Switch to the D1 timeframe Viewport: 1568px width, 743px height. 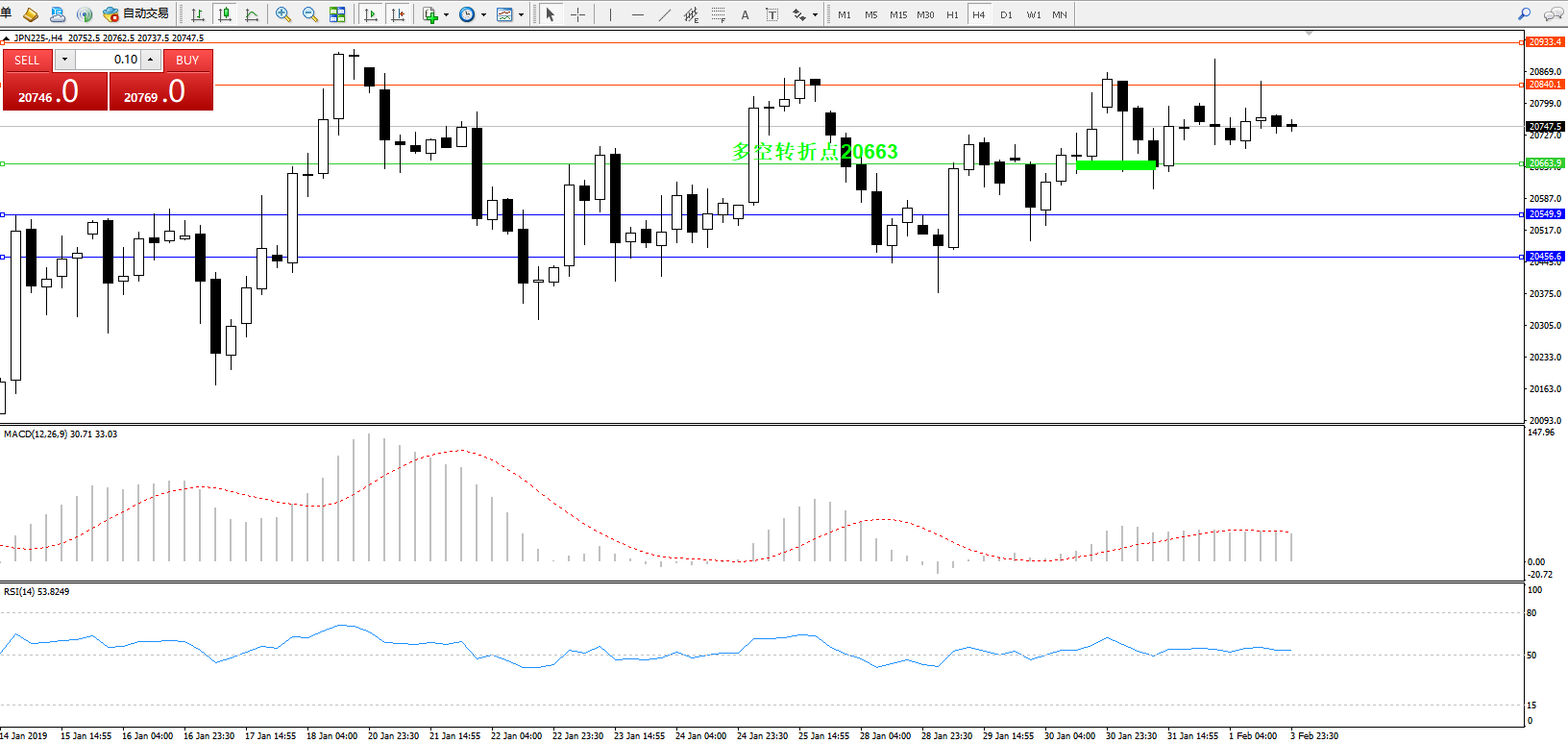click(1006, 14)
